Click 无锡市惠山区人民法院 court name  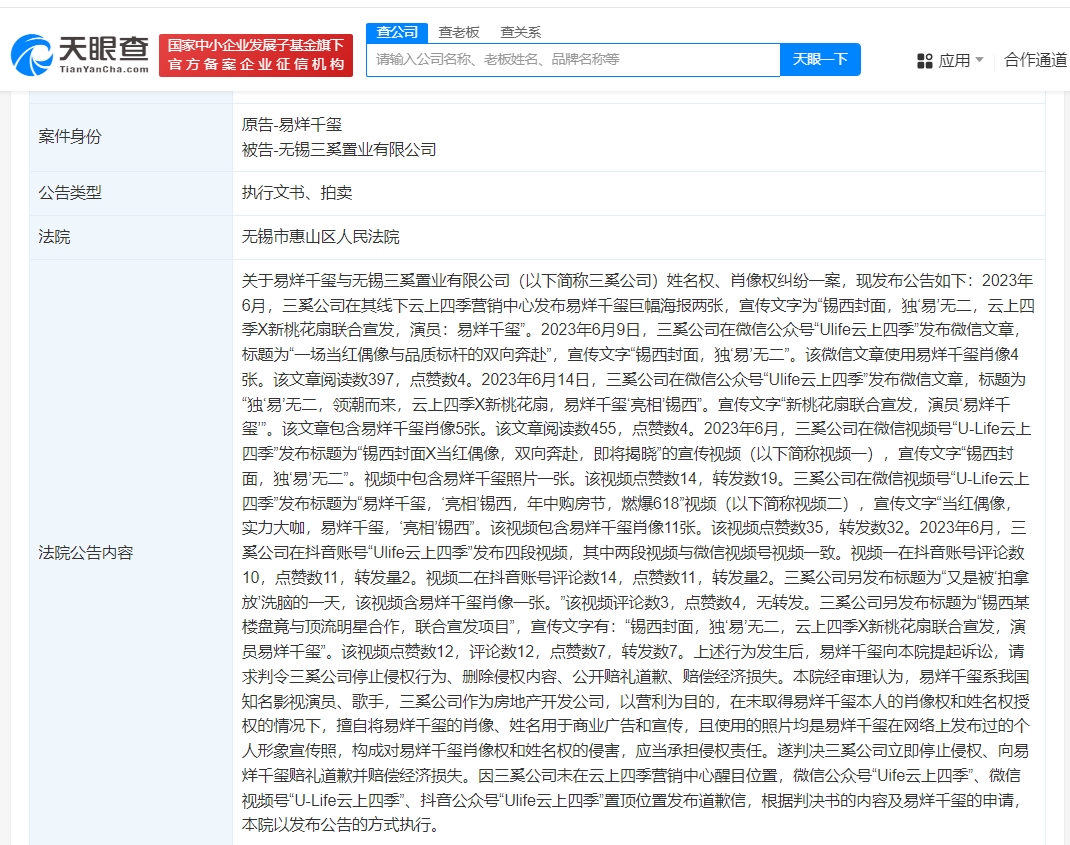click(321, 237)
